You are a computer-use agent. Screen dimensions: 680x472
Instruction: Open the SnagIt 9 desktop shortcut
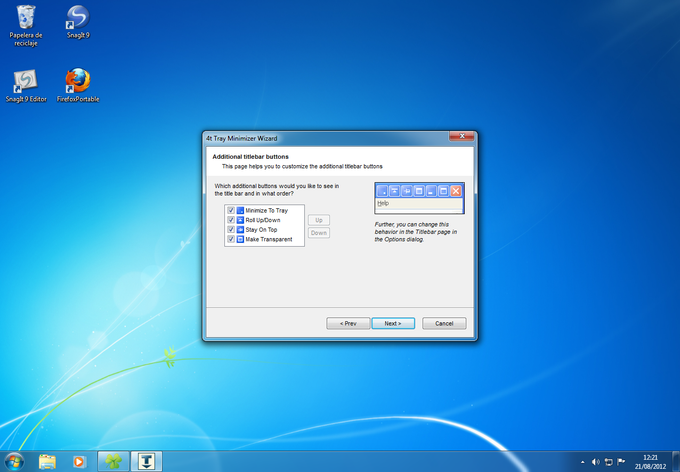pyautogui.click(x=78, y=23)
